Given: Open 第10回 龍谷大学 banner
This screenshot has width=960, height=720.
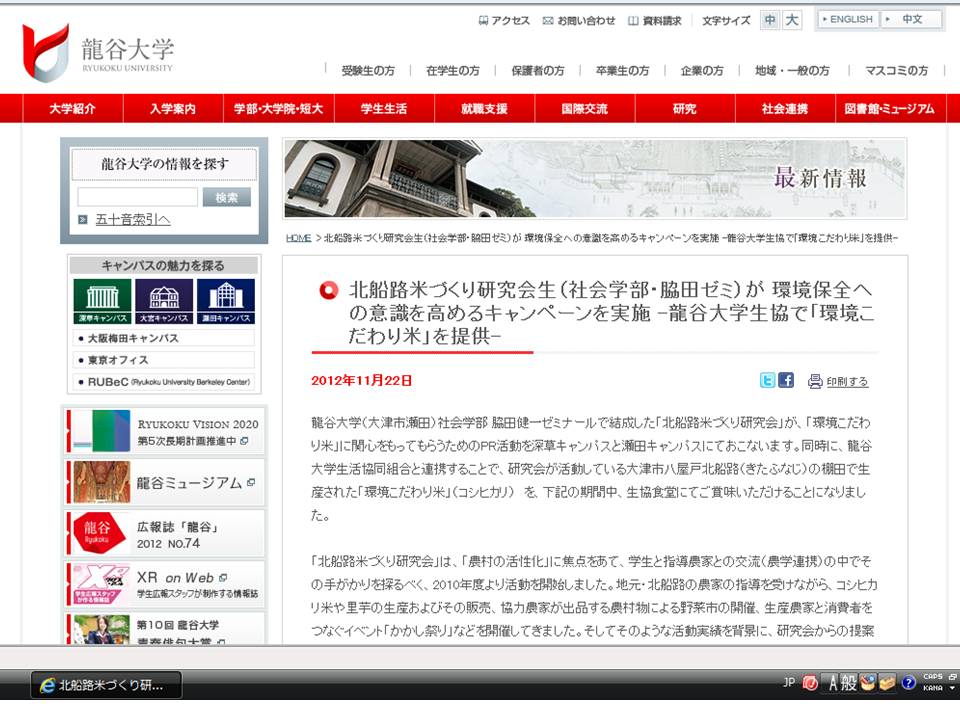Looking at the screenshot, I should [x=165, y=629].
